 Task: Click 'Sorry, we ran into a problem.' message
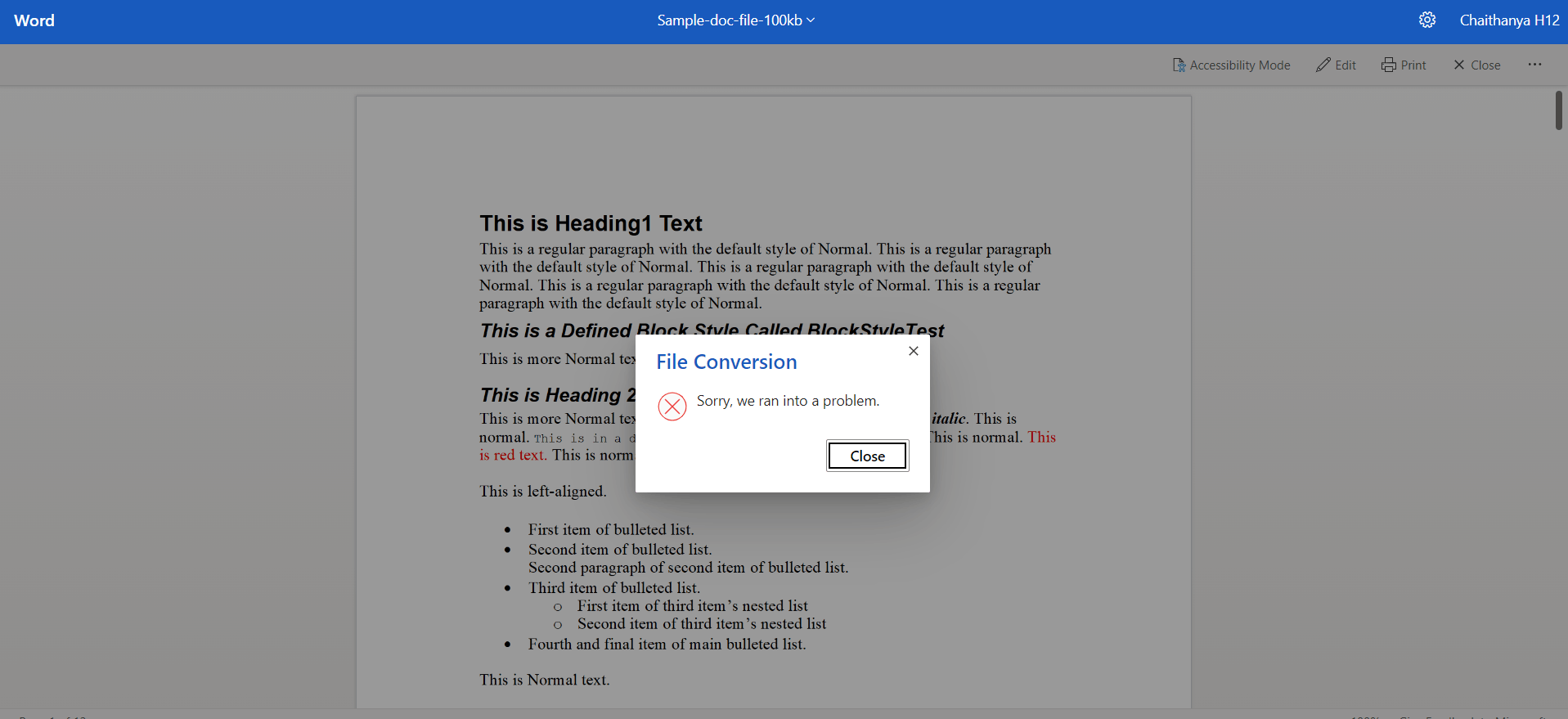pyautogui.click(x=788, y=401)
